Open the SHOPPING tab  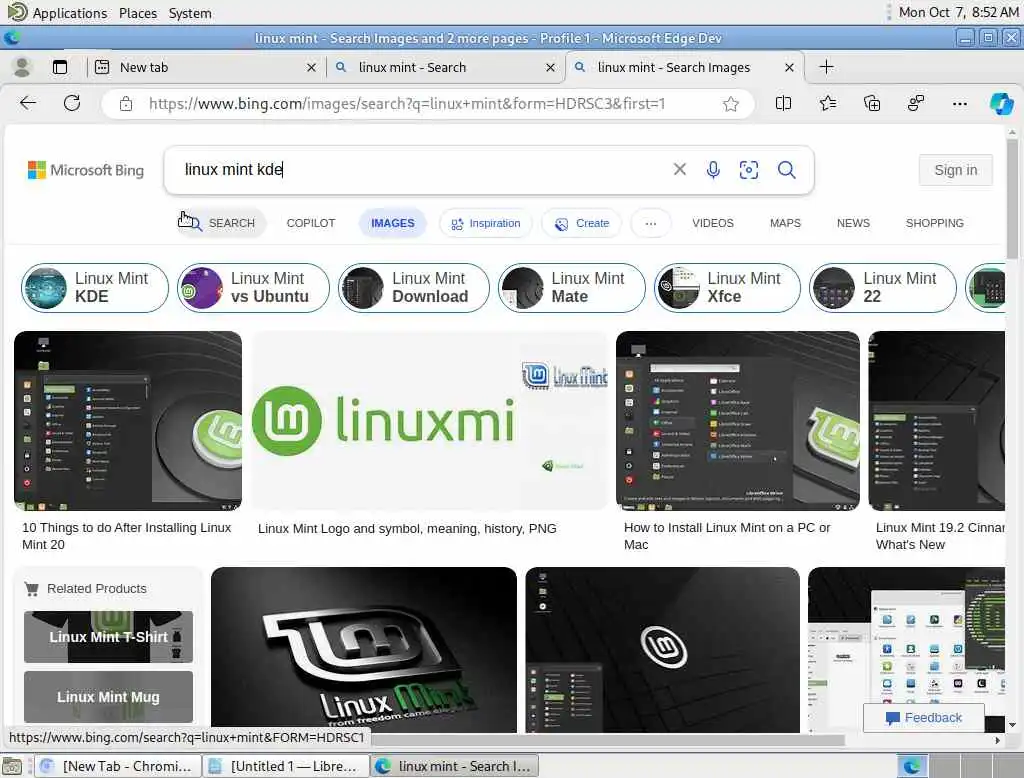[x=935, y=223]
